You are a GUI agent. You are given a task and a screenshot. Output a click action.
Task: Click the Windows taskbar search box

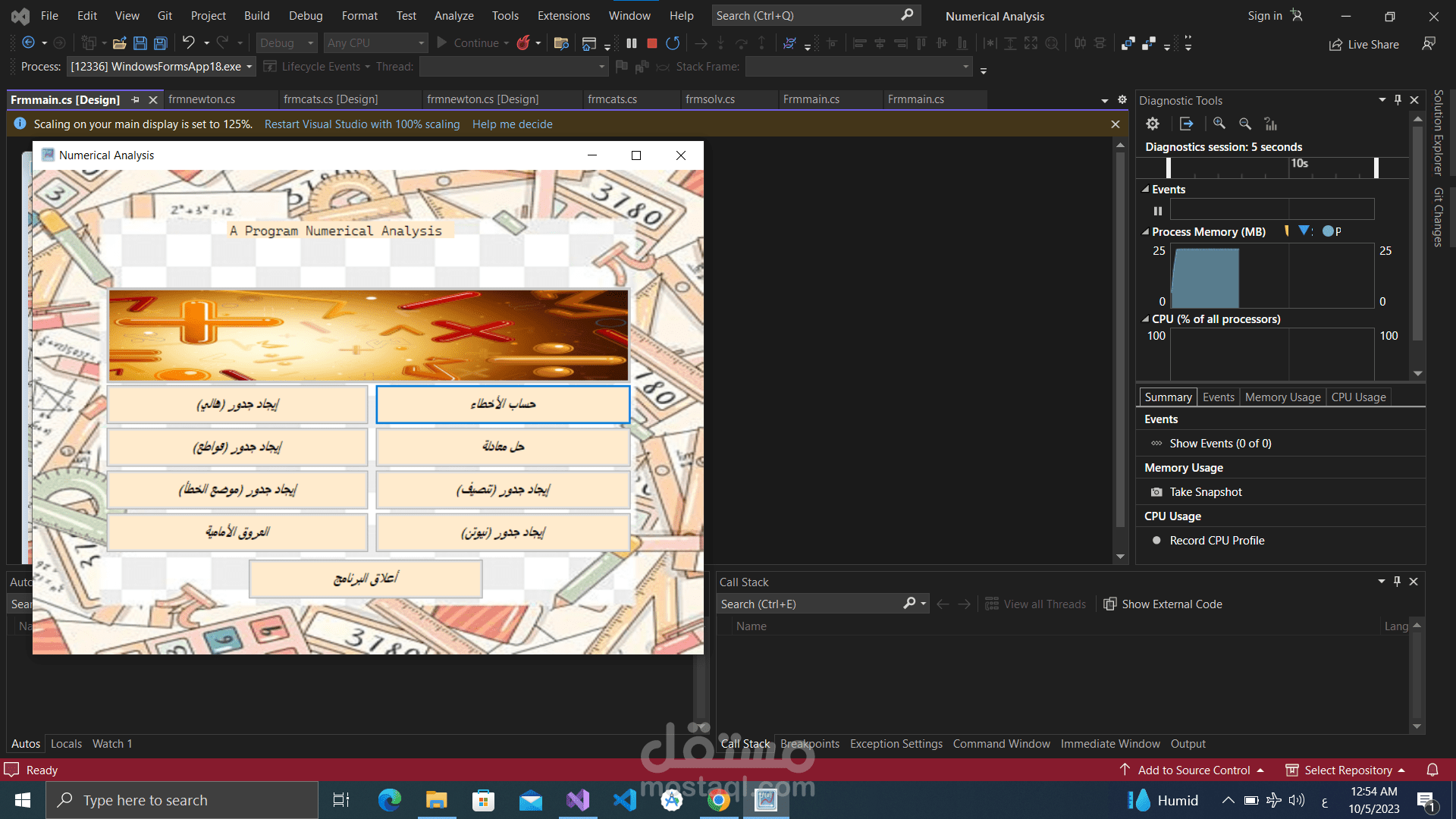coord(182,800)
